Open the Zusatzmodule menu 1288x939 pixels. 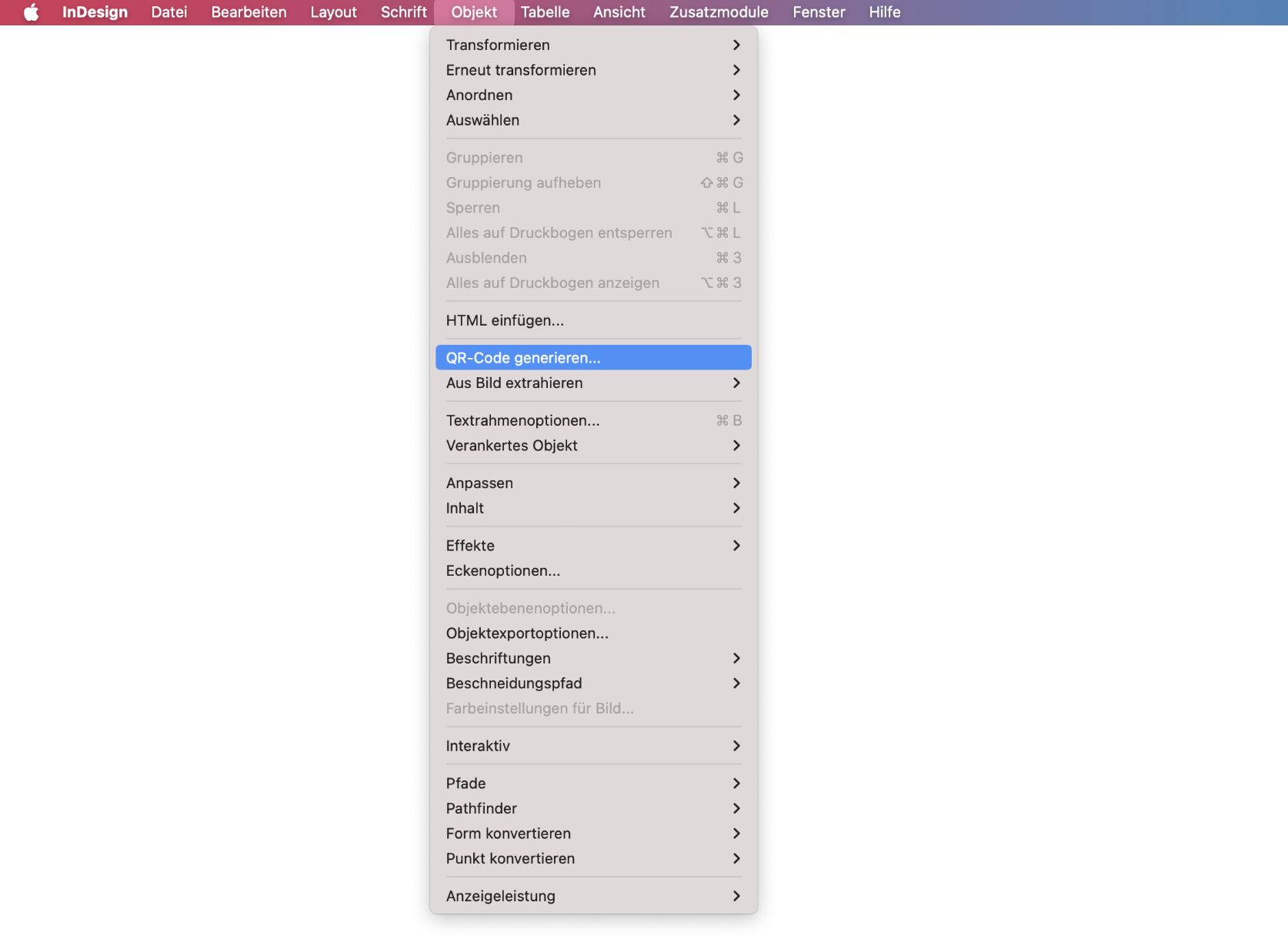click(719, 12)
